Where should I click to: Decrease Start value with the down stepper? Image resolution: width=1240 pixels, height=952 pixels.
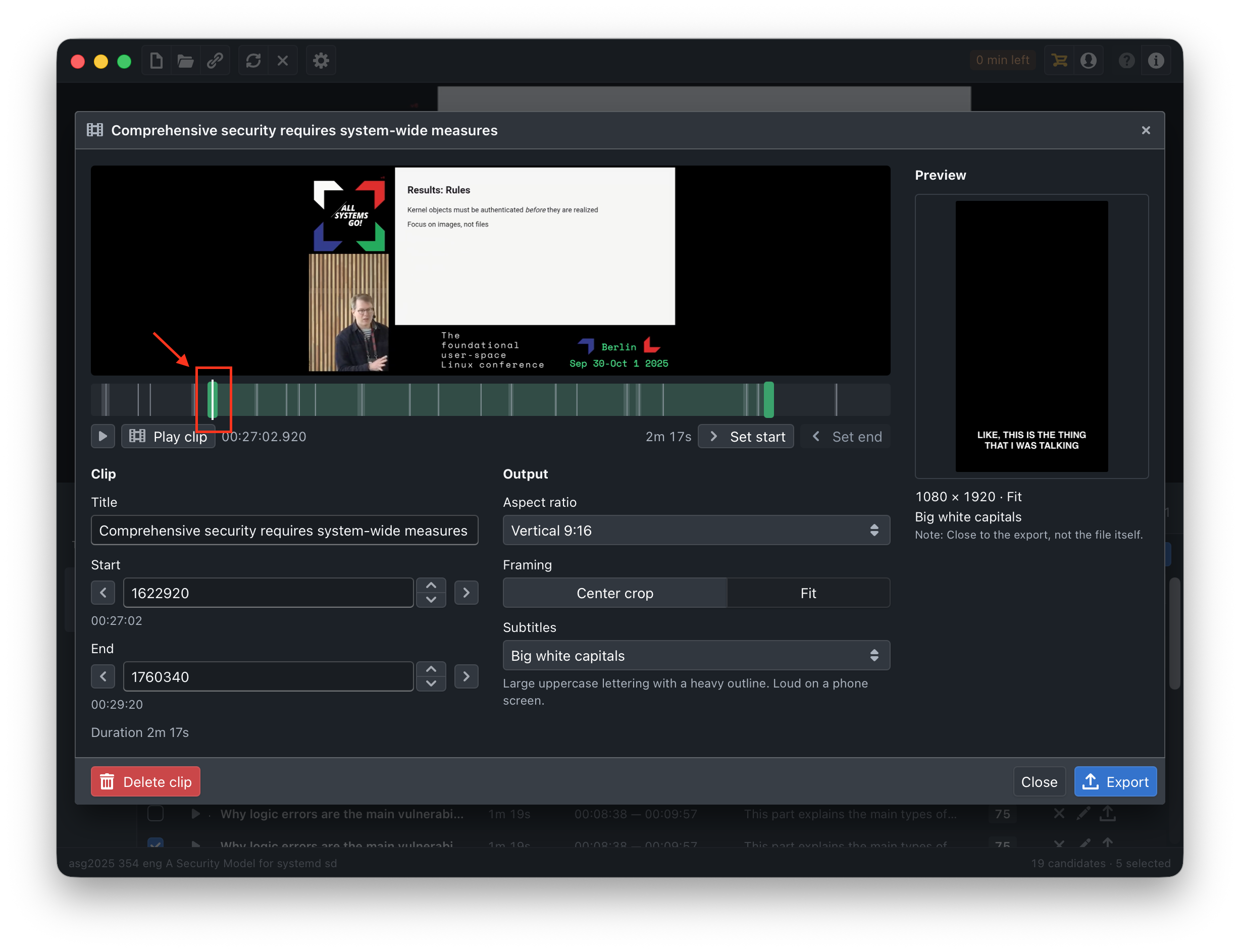[x=431, y=600]
